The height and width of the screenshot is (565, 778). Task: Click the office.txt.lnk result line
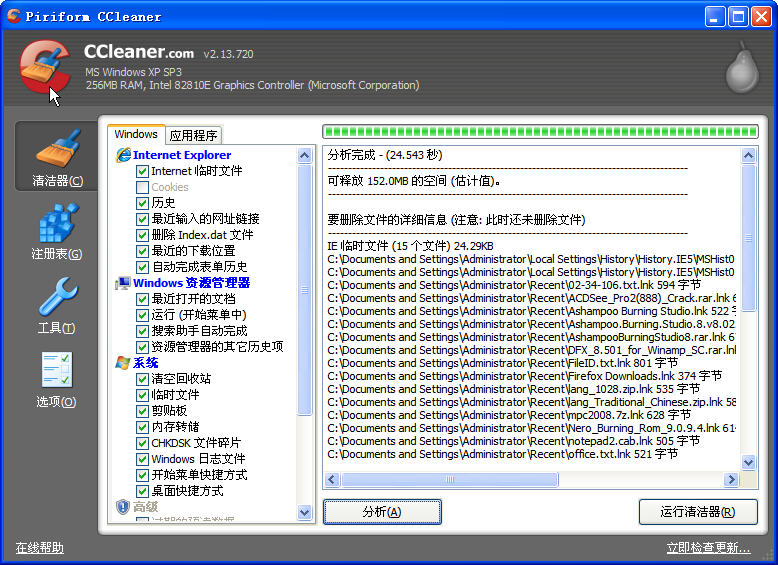point(502,454)
